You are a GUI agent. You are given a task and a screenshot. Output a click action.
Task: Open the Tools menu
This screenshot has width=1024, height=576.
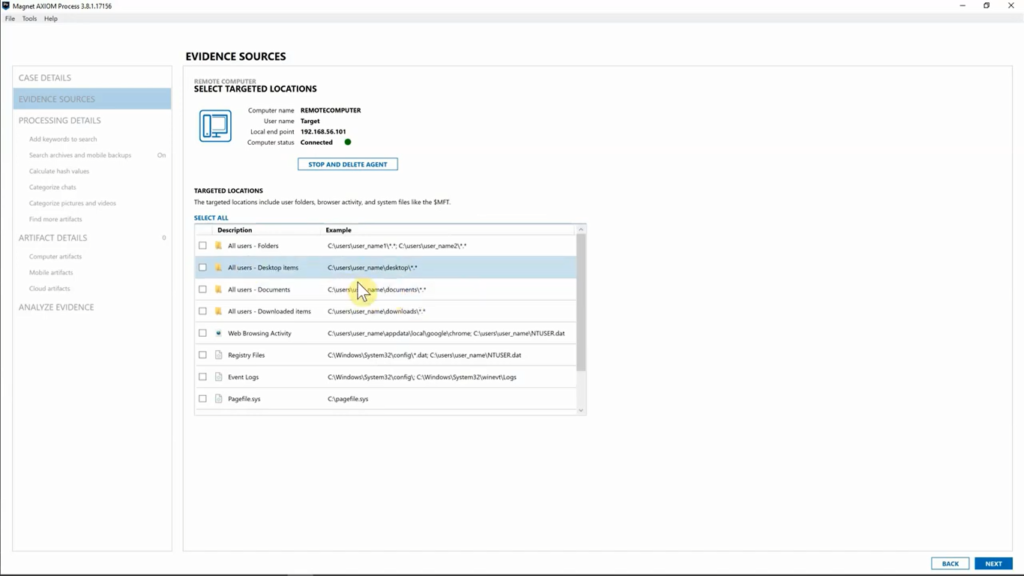point(29,18)
